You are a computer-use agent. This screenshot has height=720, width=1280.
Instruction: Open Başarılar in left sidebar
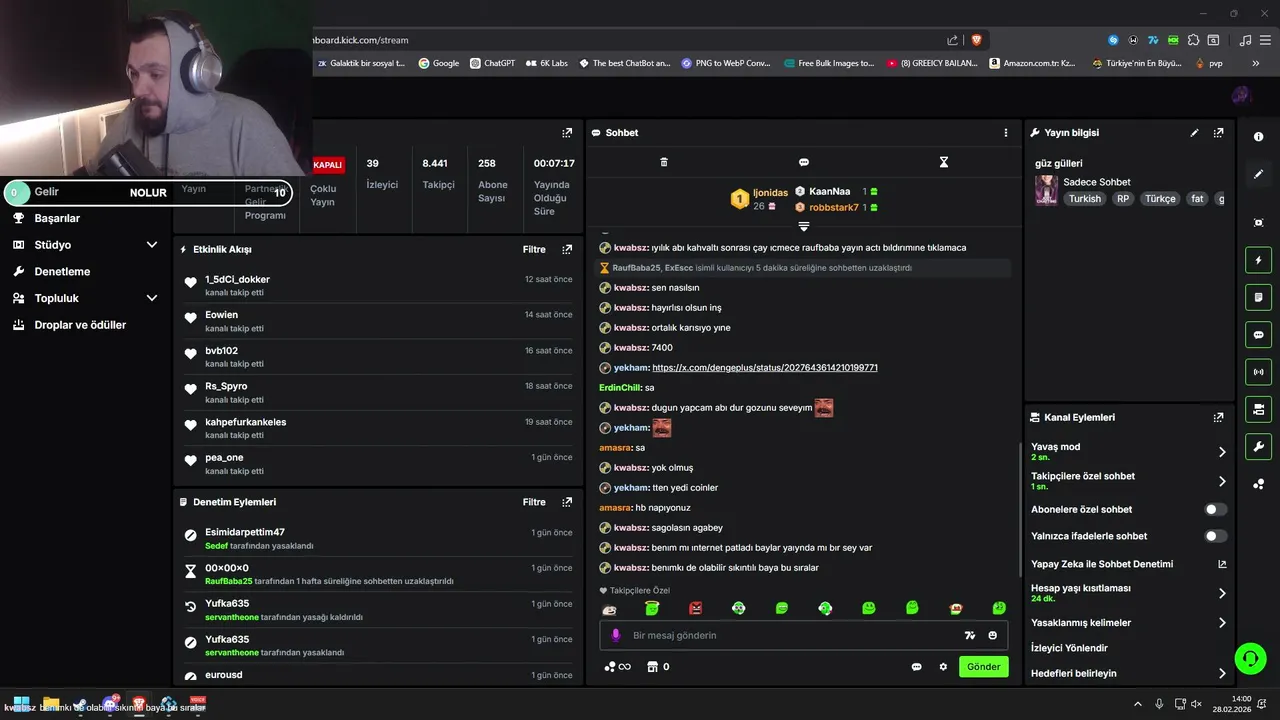[57, 218]
